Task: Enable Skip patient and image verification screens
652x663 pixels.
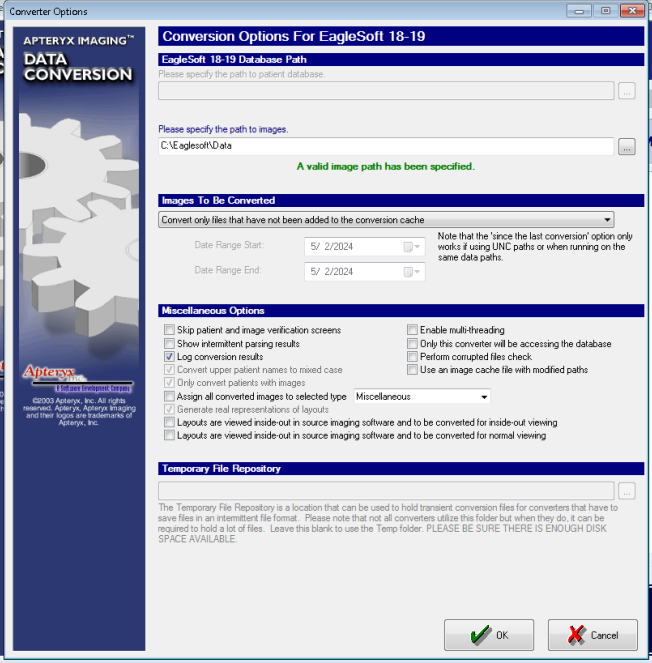Action: coord(169,329)
